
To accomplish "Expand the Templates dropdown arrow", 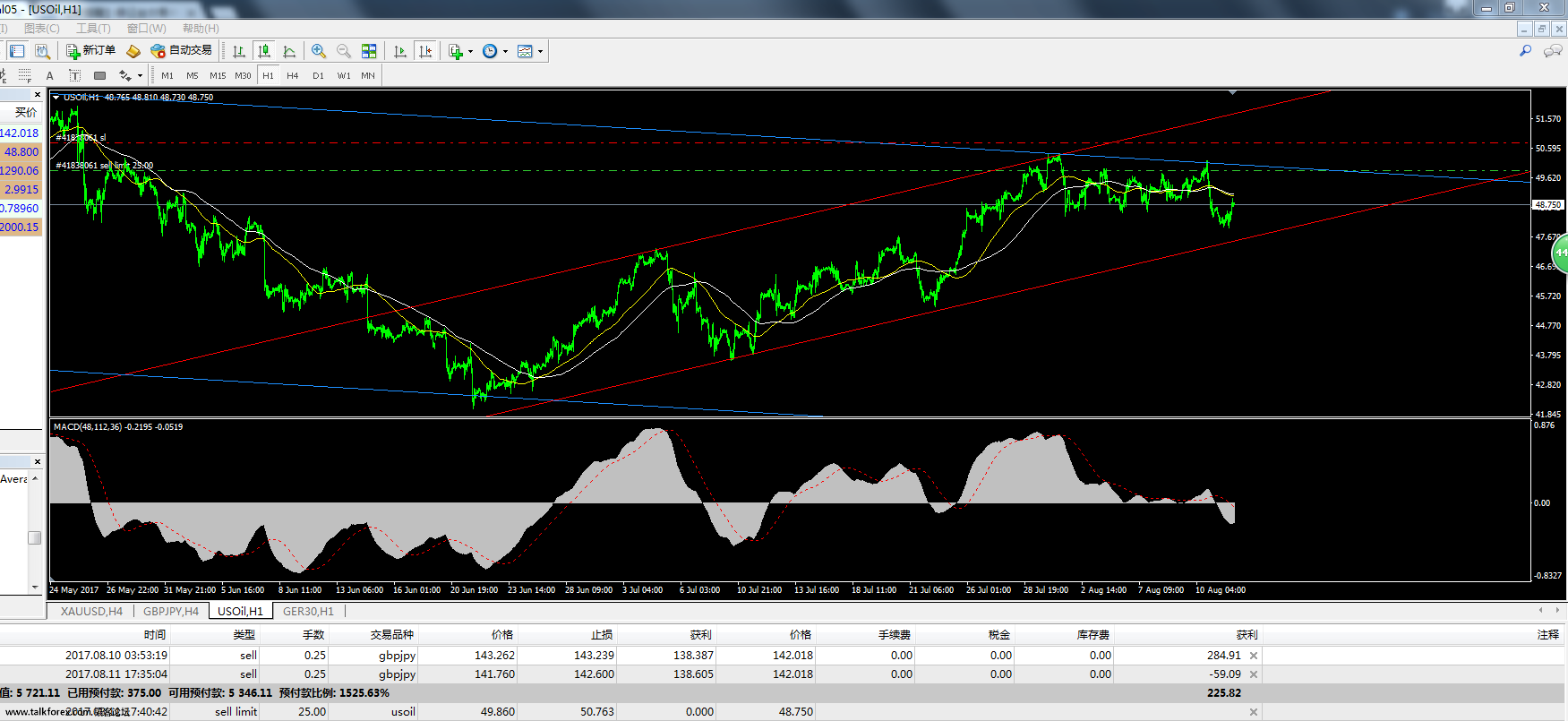I will pos(540,51).
